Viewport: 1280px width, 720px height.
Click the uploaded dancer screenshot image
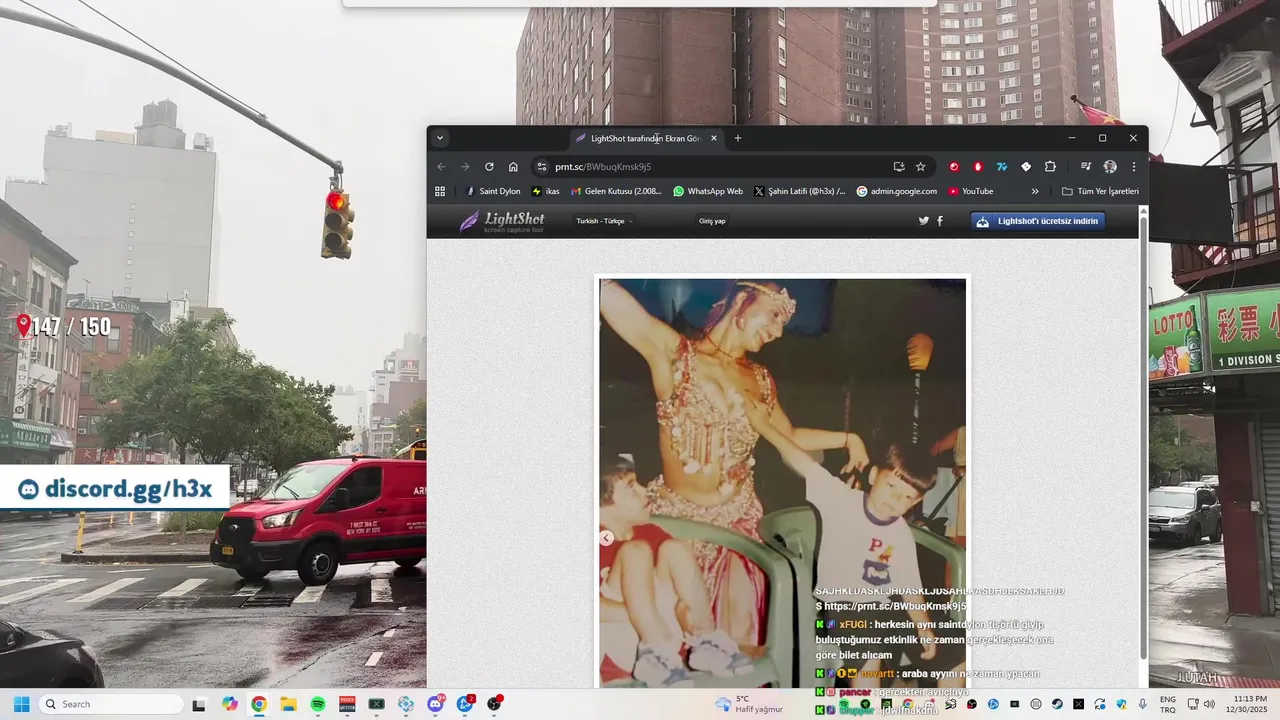783,482
